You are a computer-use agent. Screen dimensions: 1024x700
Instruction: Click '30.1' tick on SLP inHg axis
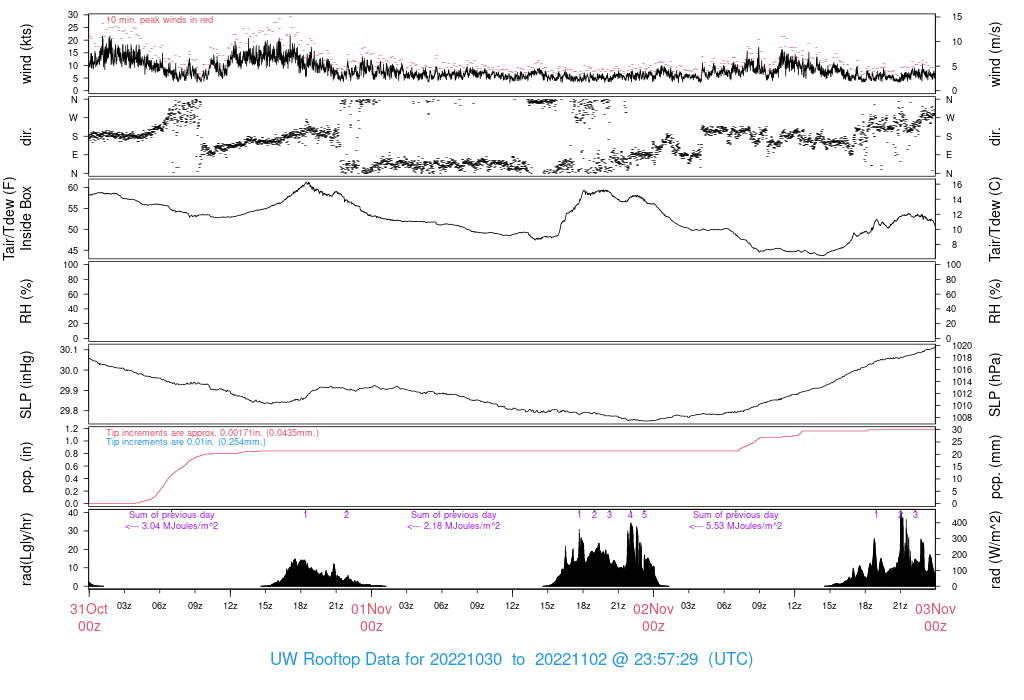pos(69,350)
